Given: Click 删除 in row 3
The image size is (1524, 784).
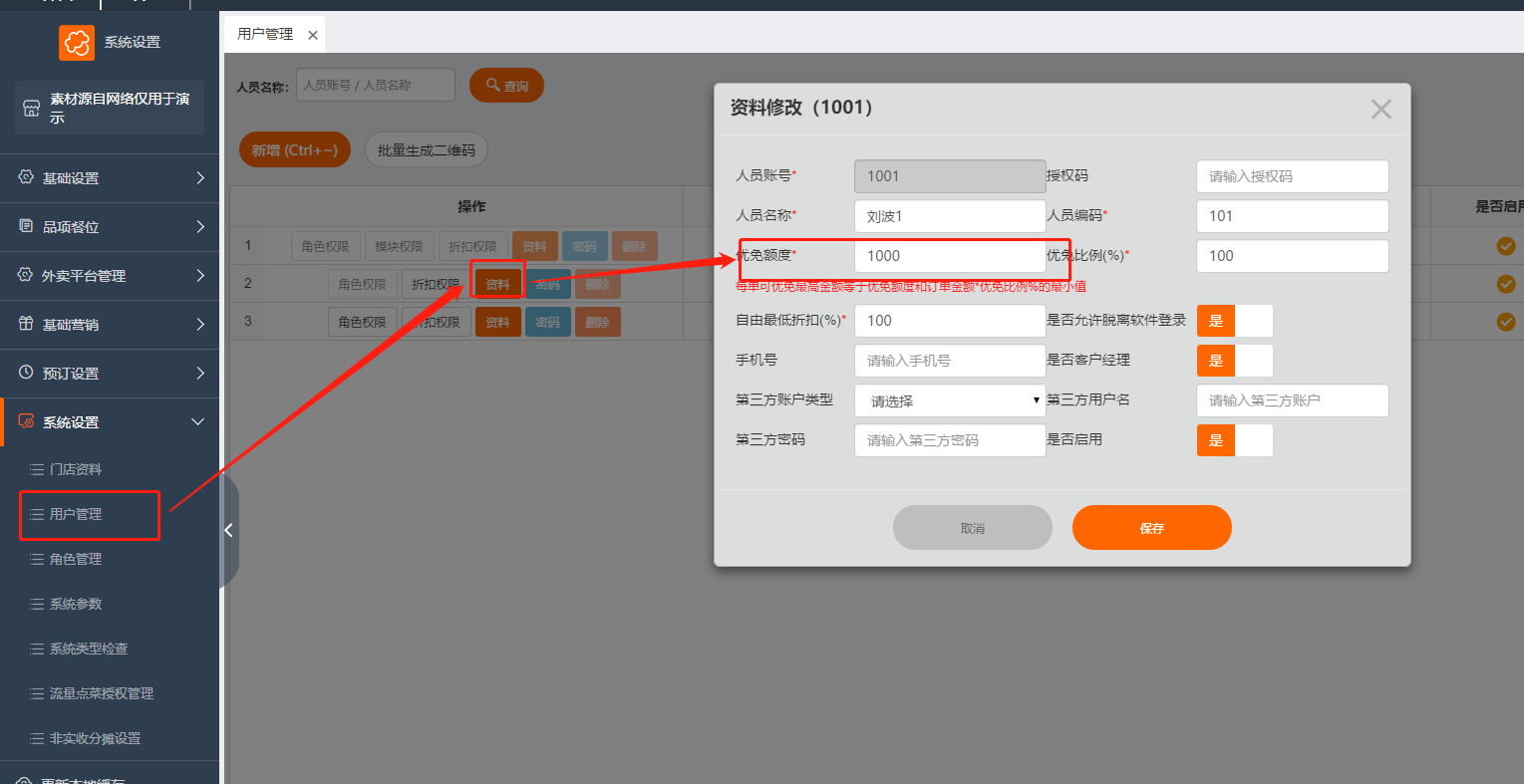Looking at the screenshot, I should click(x=597, y=322).
